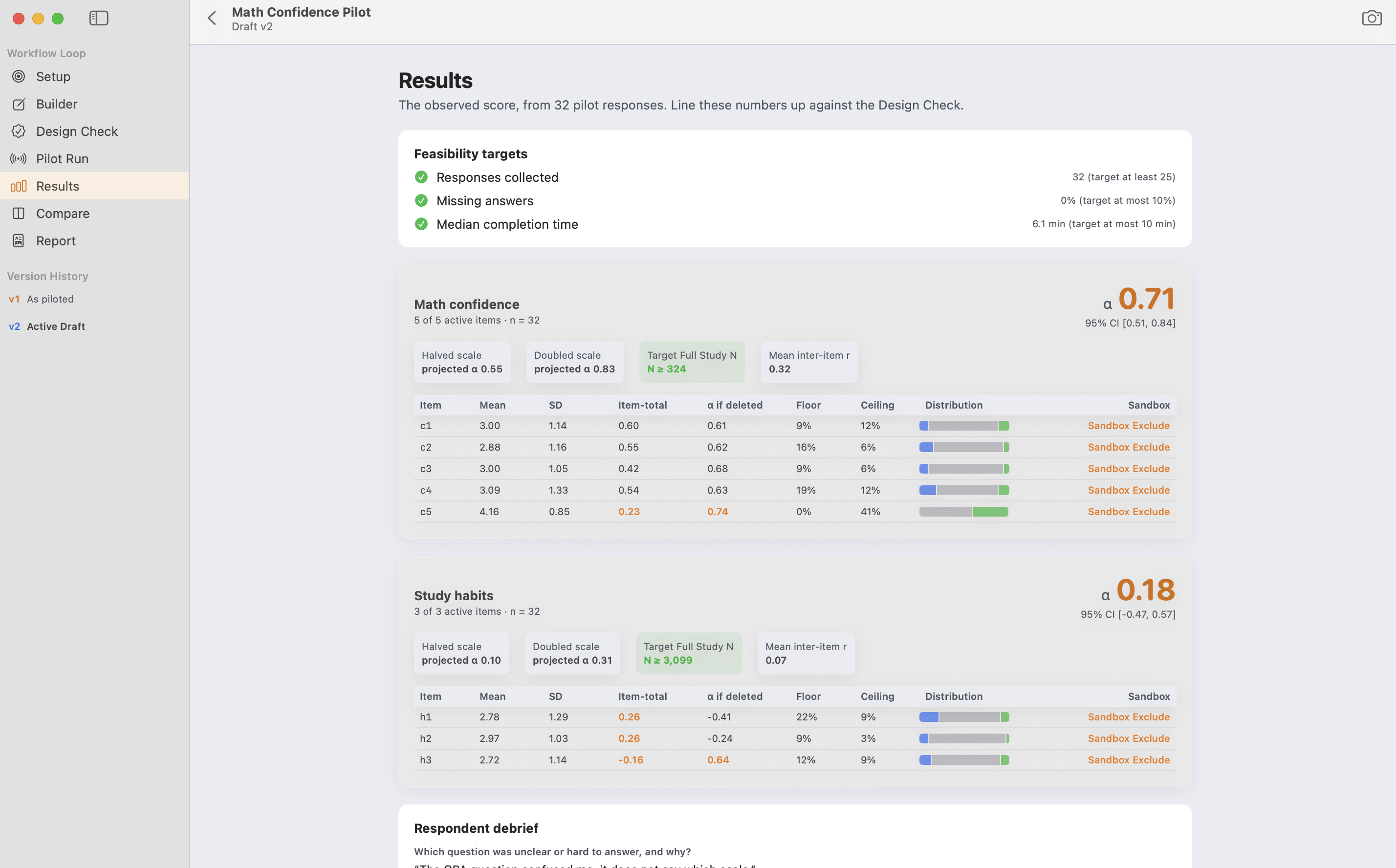Sandbox Exclude item c1
The image size is (1396, 868).
[1128, 425]
